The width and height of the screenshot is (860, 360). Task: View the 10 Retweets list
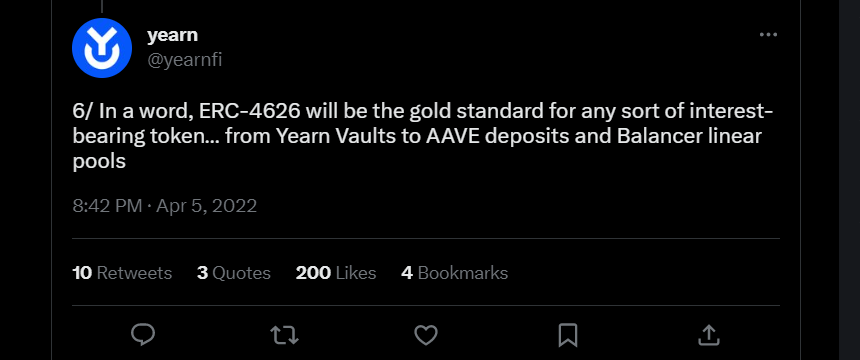(x=122, y=273)
